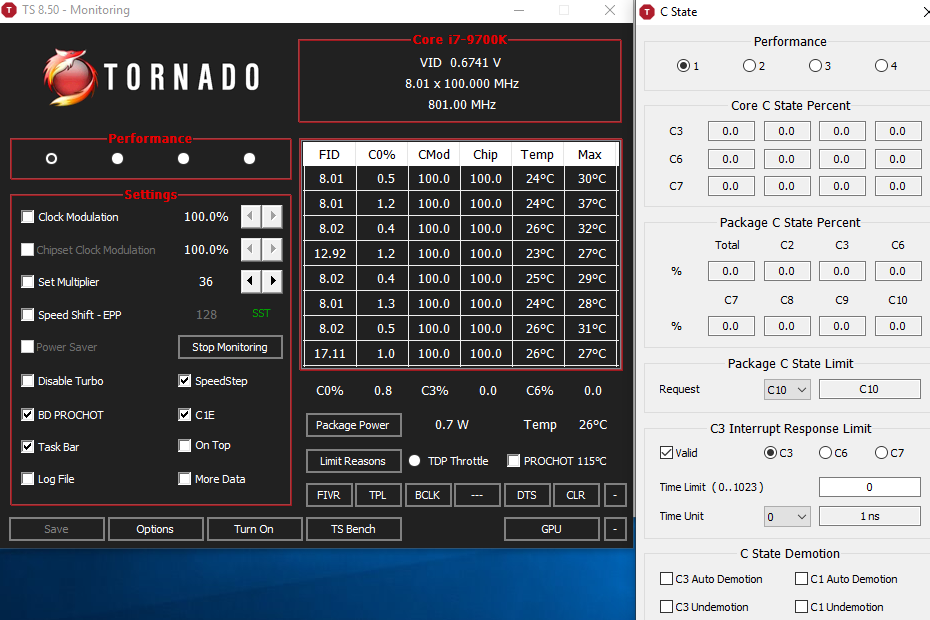This screenshot has height=620, width=930.
Task: Check Disable Turbo option
Action: [x=27, y=380]
